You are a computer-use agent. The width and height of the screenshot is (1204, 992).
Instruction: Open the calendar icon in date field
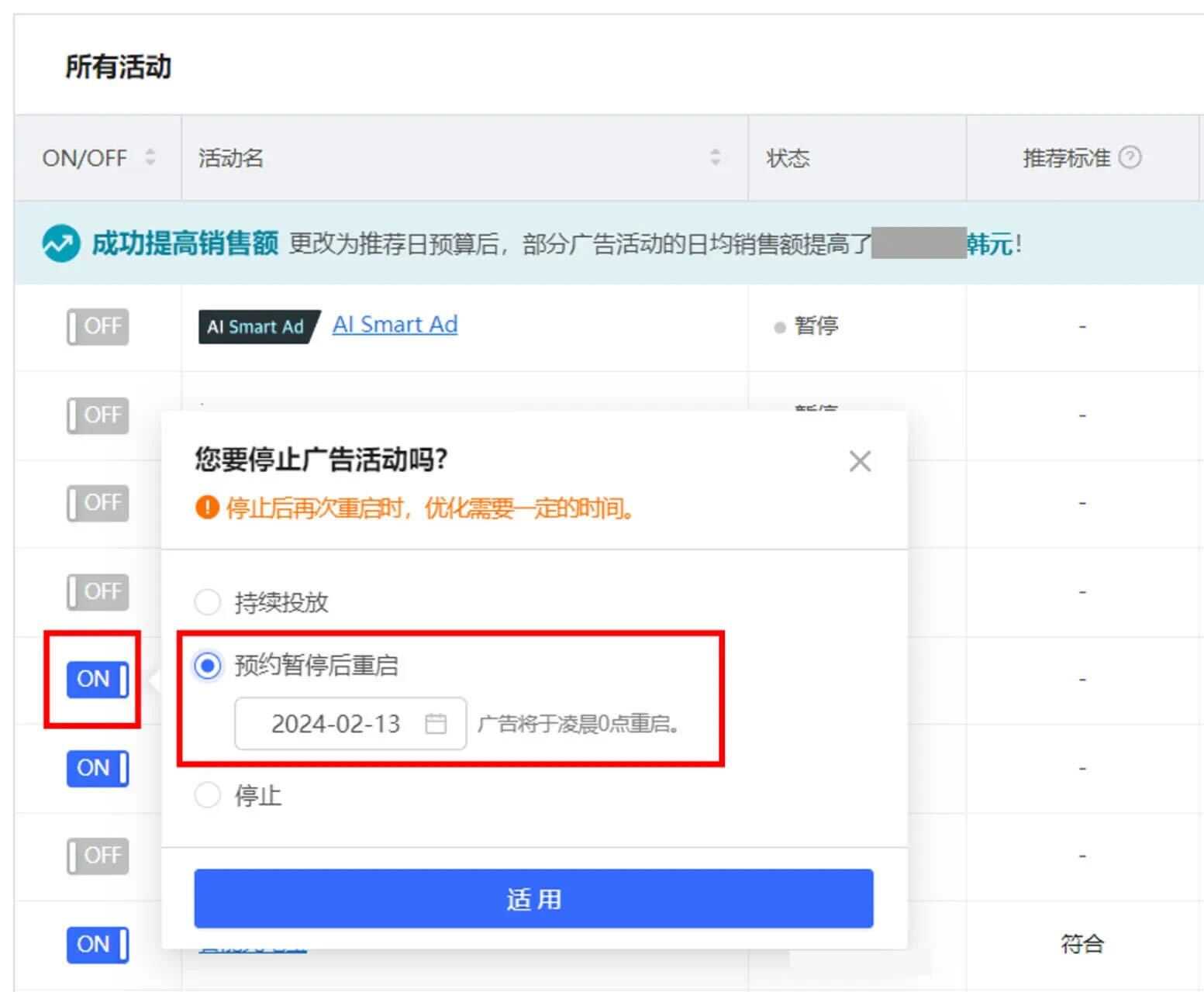[x=436, y=724]
